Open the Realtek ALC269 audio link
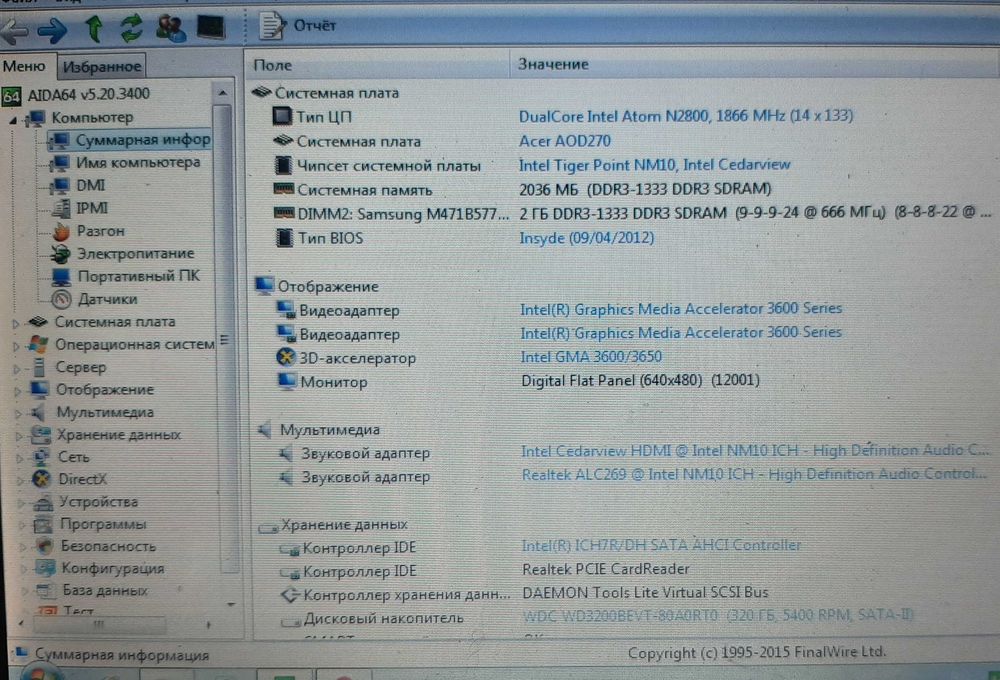The width and height of the screenshot is (1000, 680). (754, 475)
